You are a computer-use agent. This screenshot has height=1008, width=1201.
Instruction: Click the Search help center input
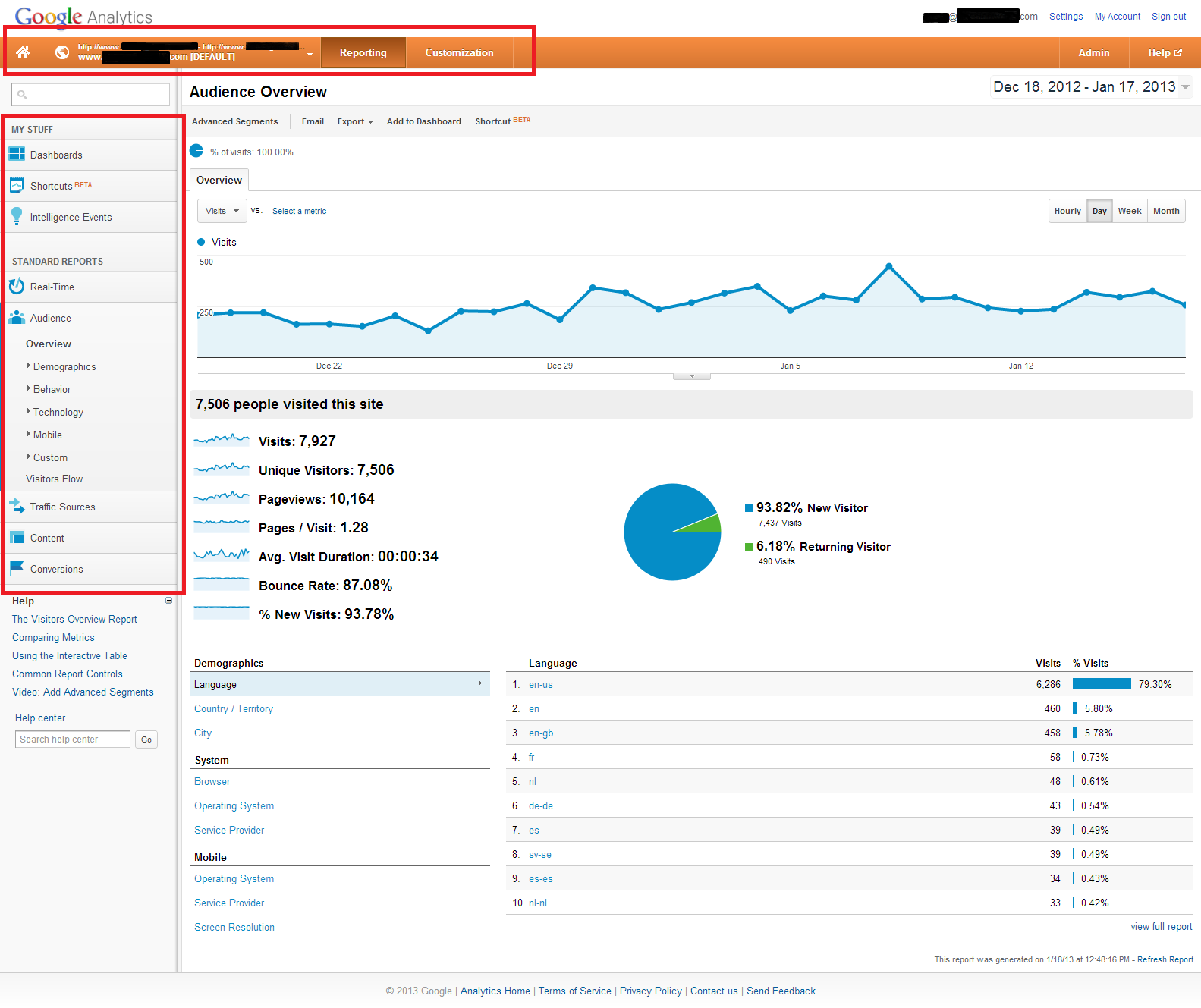coord(73,739)
